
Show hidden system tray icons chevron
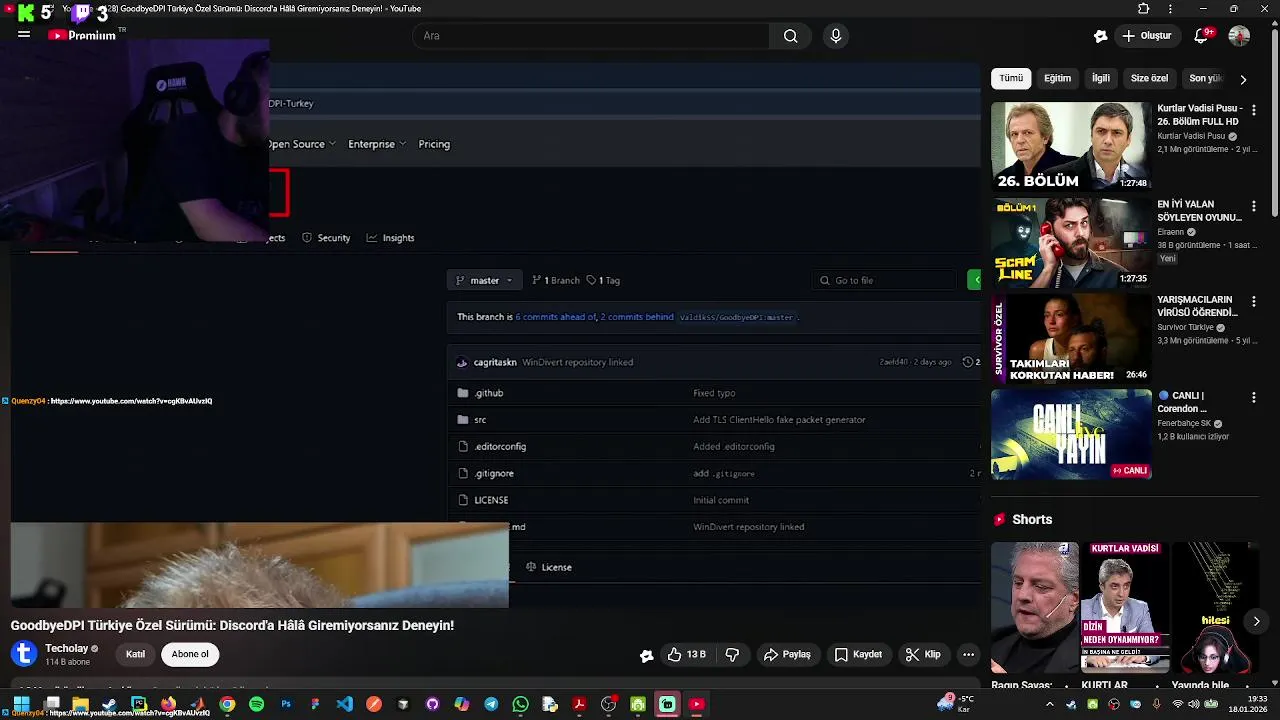pos(1049,704)
